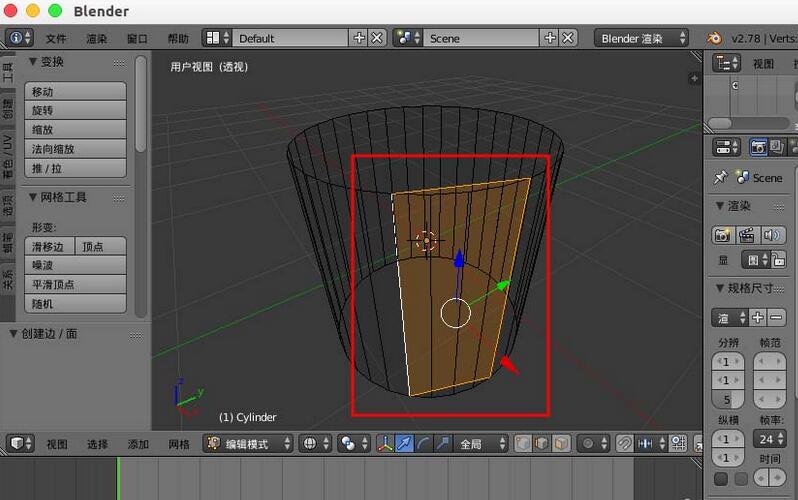The height and width of the screenshot is (500, 798).
Task: Open the viewport 网格 menu
Action: click(x=179, y=445)
